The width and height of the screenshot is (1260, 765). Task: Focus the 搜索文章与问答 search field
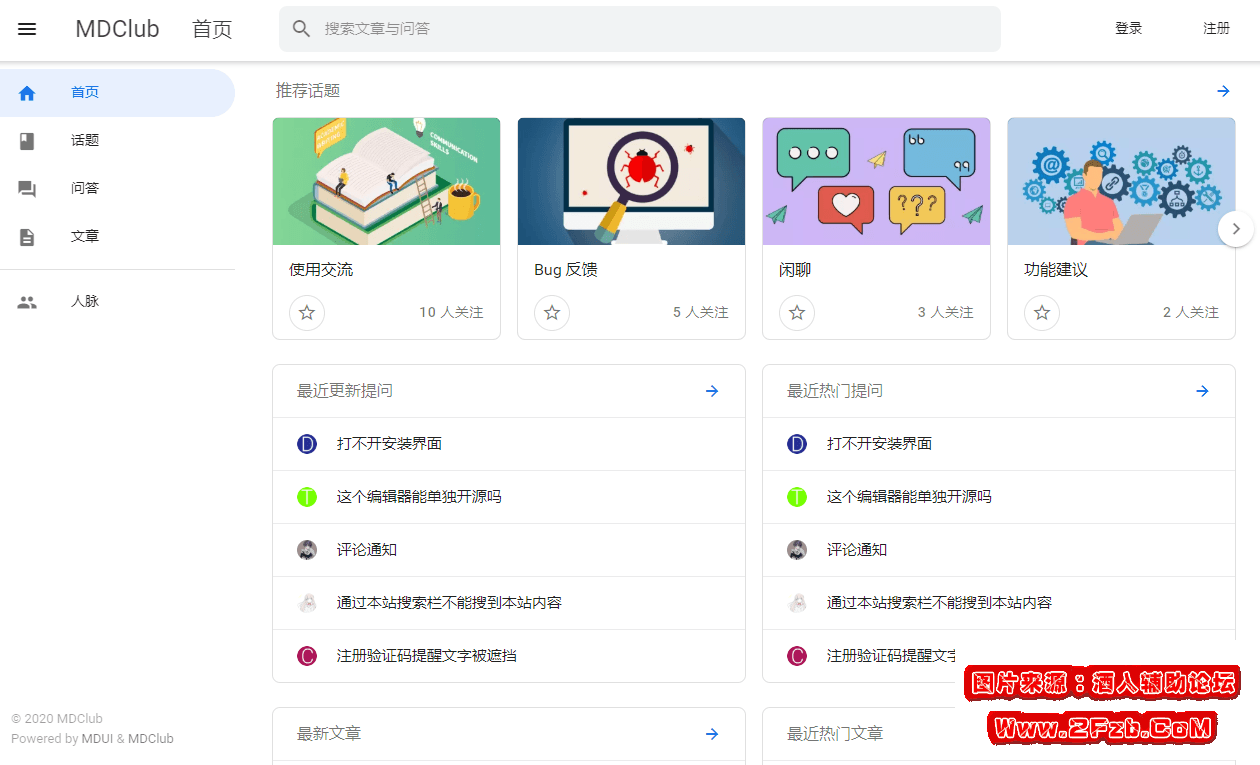pyautogui.click(x=650, y=29)
